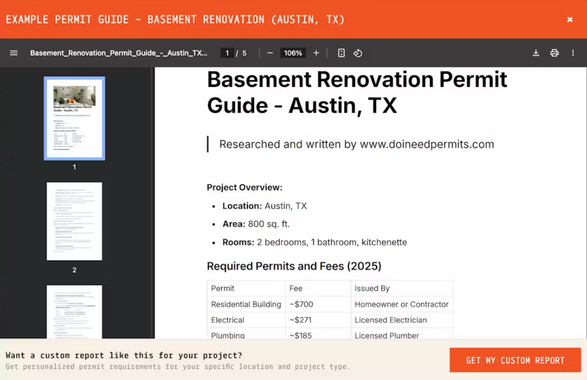Print the PDF using the printer icon

point(554,53)
